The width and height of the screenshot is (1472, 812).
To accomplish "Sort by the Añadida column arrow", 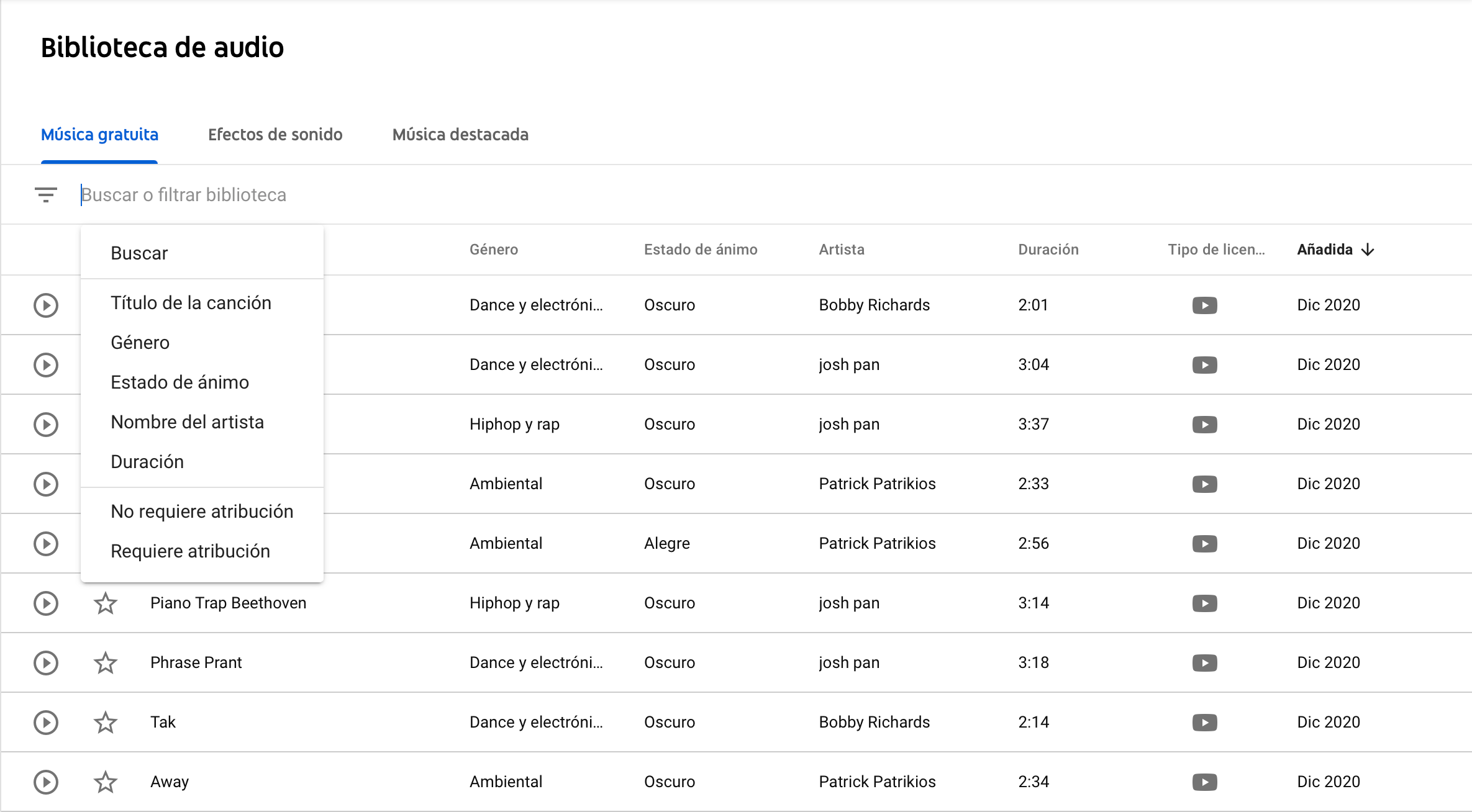I will pos(1368,250).
